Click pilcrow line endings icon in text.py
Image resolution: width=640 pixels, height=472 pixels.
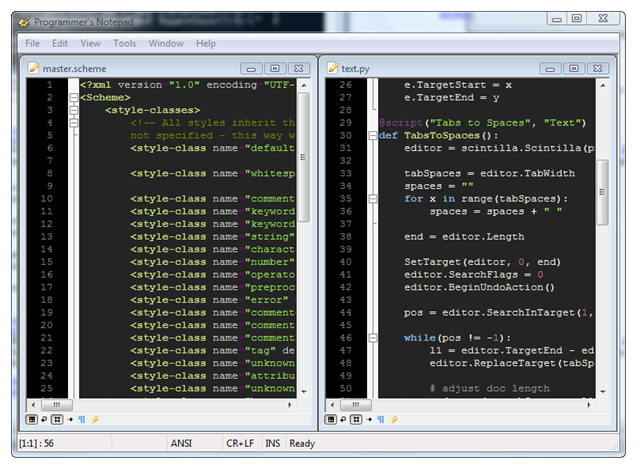pos(381,419)
